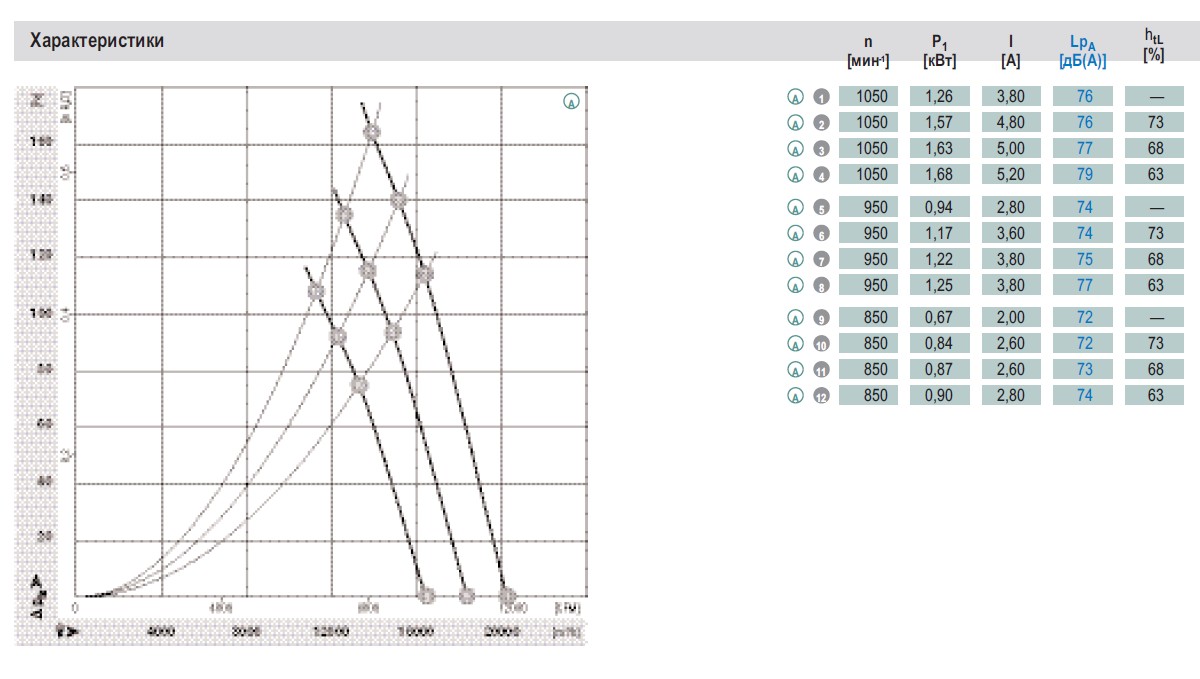
Task: Select the power value 1,26
Action: (939, 97)
